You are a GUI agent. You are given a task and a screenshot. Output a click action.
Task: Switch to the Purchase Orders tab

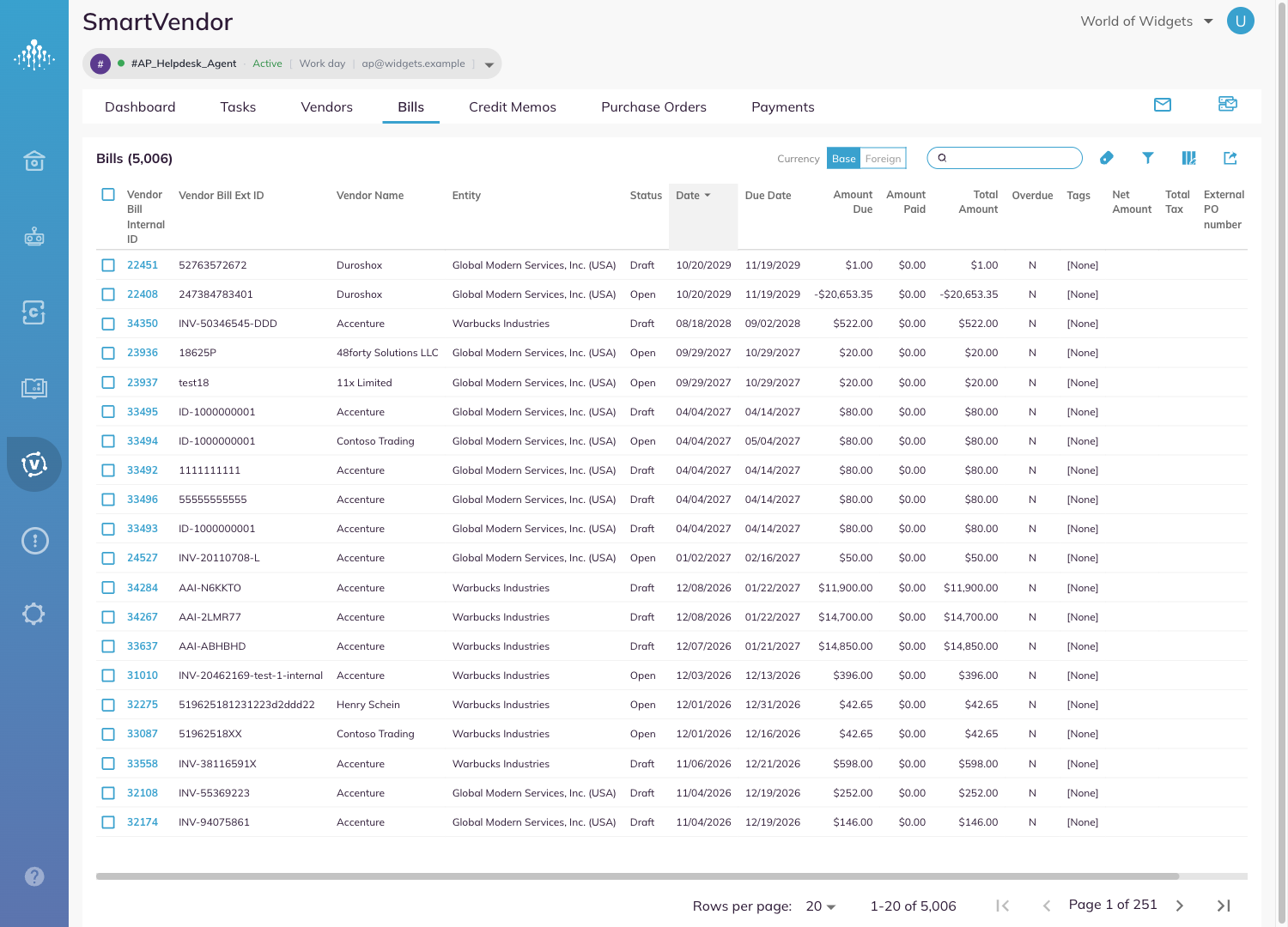[x=653, y=107]
